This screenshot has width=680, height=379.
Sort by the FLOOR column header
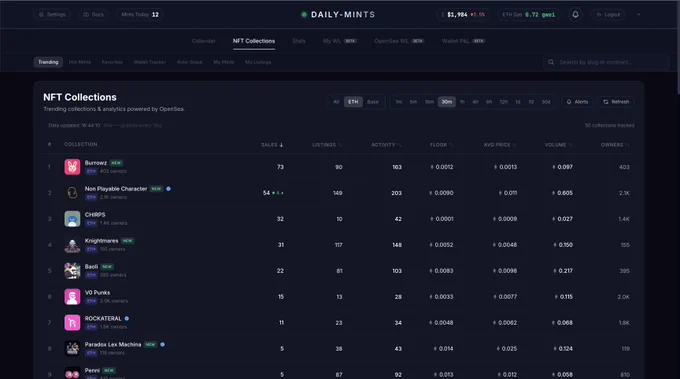(441, 145)
